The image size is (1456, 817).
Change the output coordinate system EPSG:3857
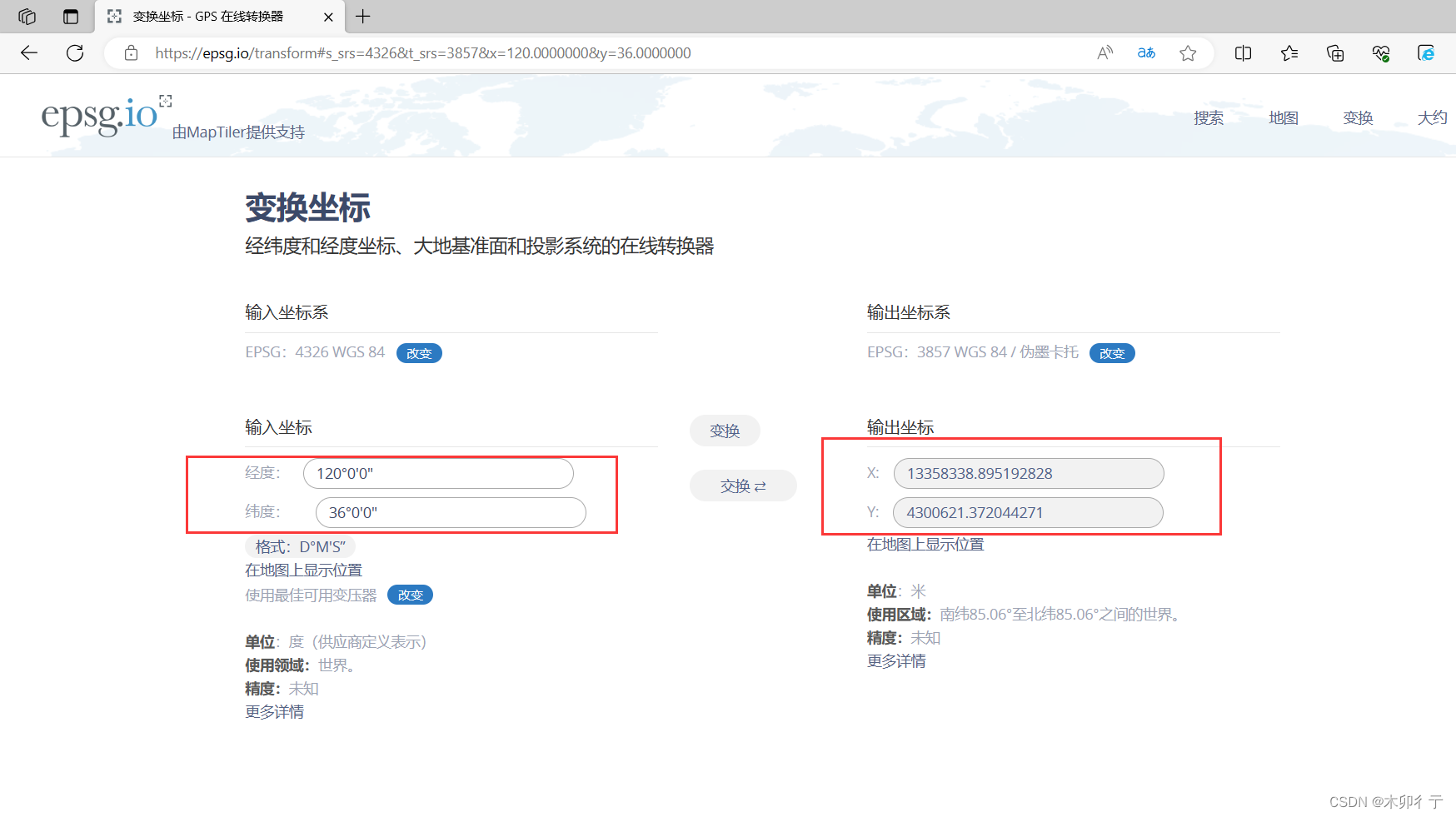point(1112,353)
